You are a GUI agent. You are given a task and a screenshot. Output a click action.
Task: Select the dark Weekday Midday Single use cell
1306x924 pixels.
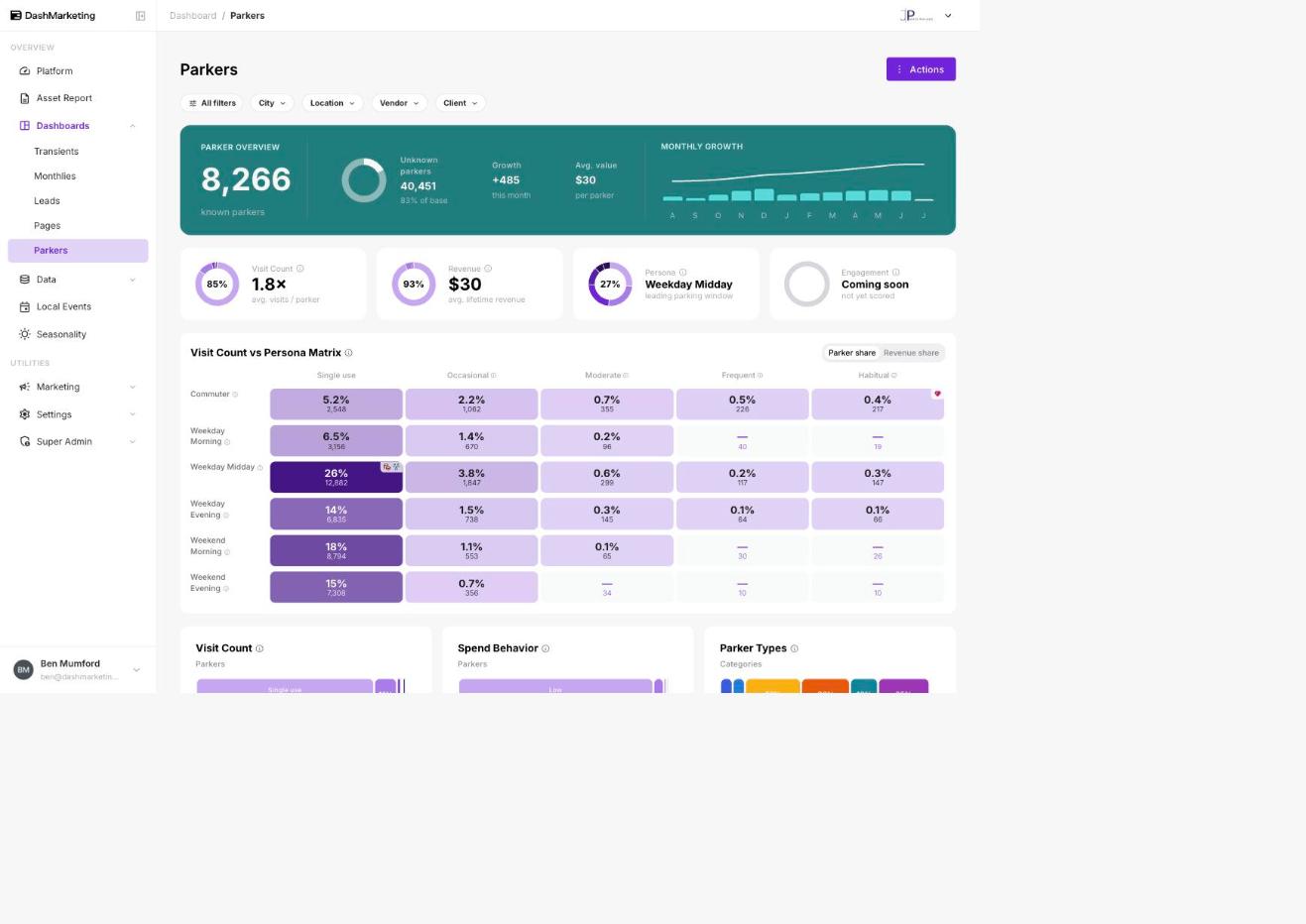pyautogui.click(x=336, y=477)
